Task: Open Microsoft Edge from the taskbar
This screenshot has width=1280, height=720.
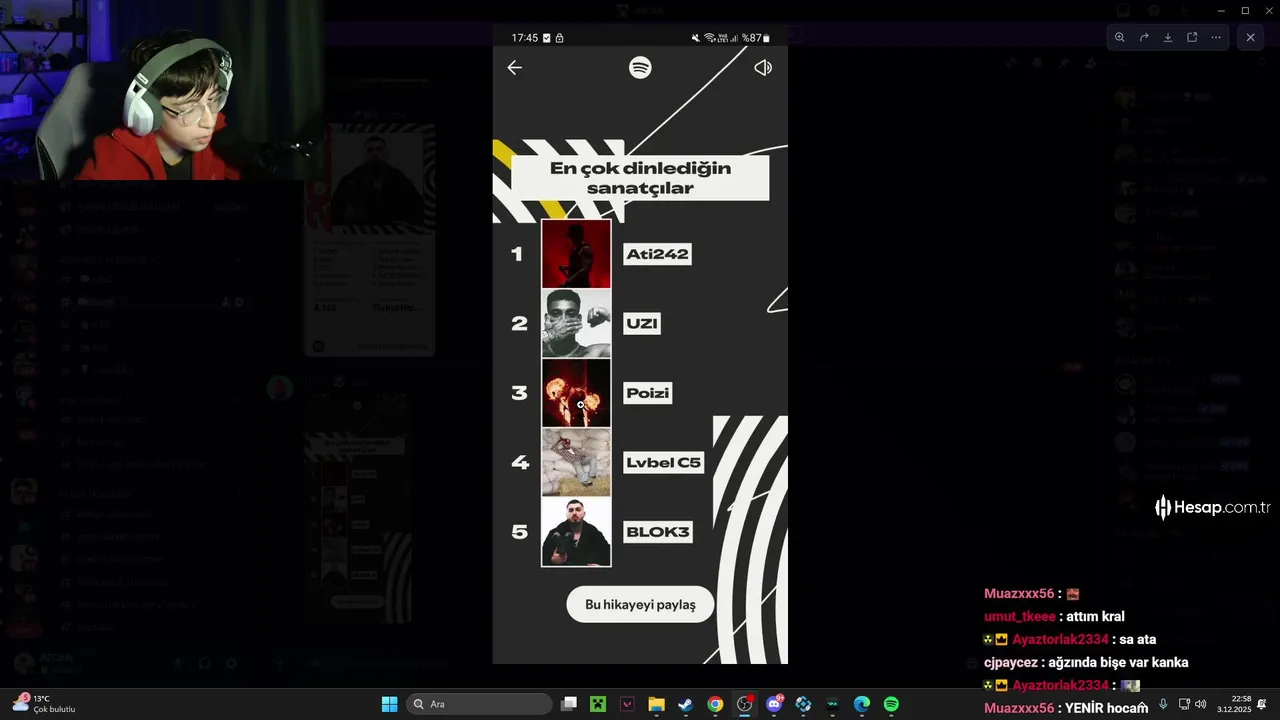Action: (861, 704)
